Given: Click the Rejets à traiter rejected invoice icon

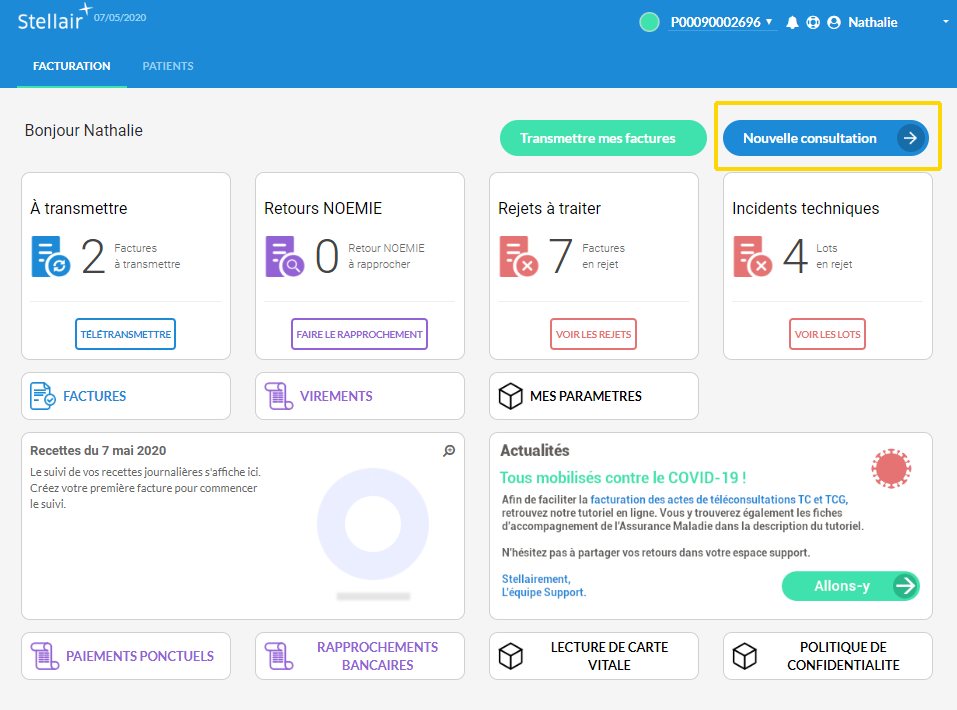Looking at the screenshot, I should (519, 256).
